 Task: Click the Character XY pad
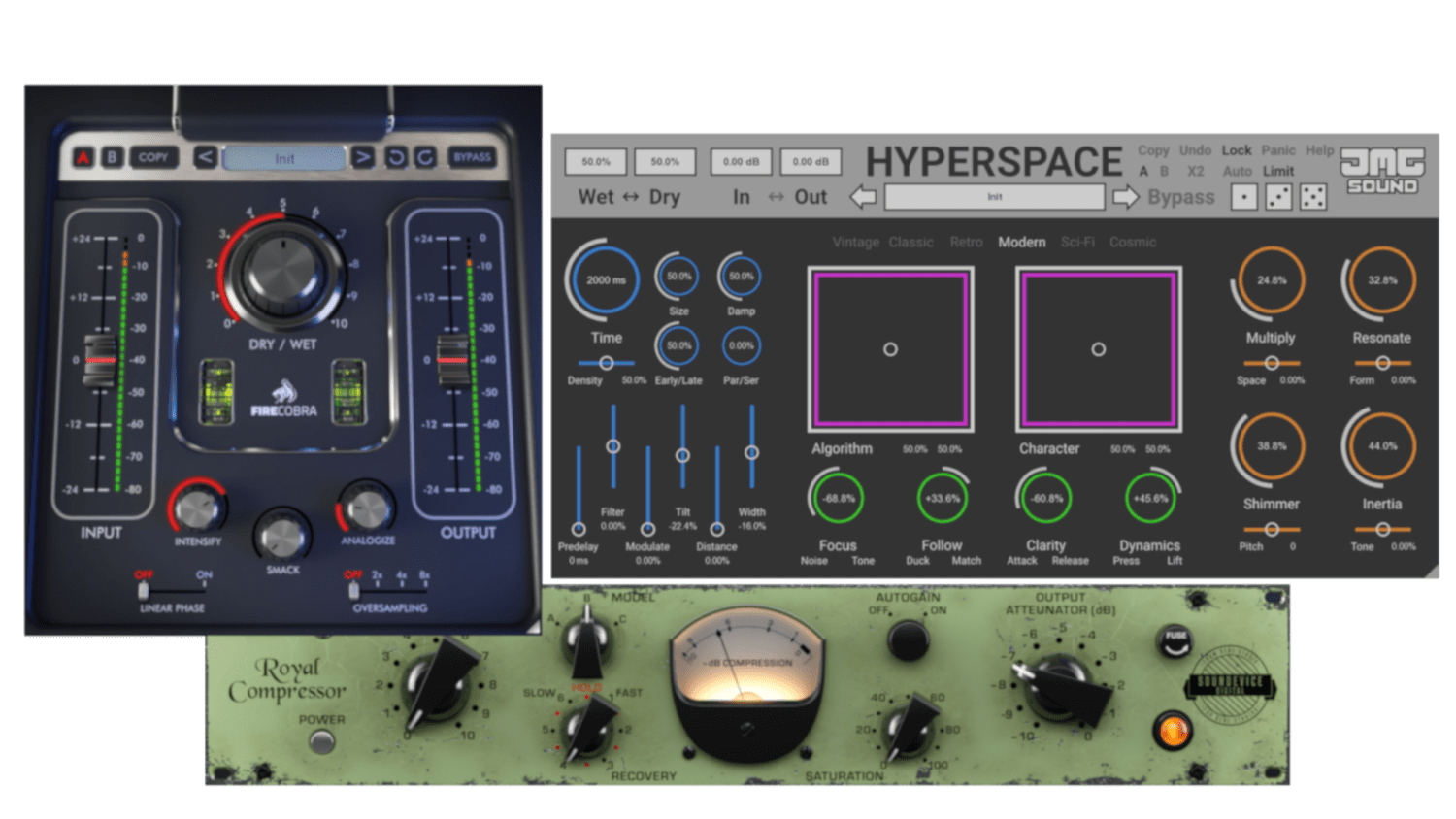[x=1098, y=349]
